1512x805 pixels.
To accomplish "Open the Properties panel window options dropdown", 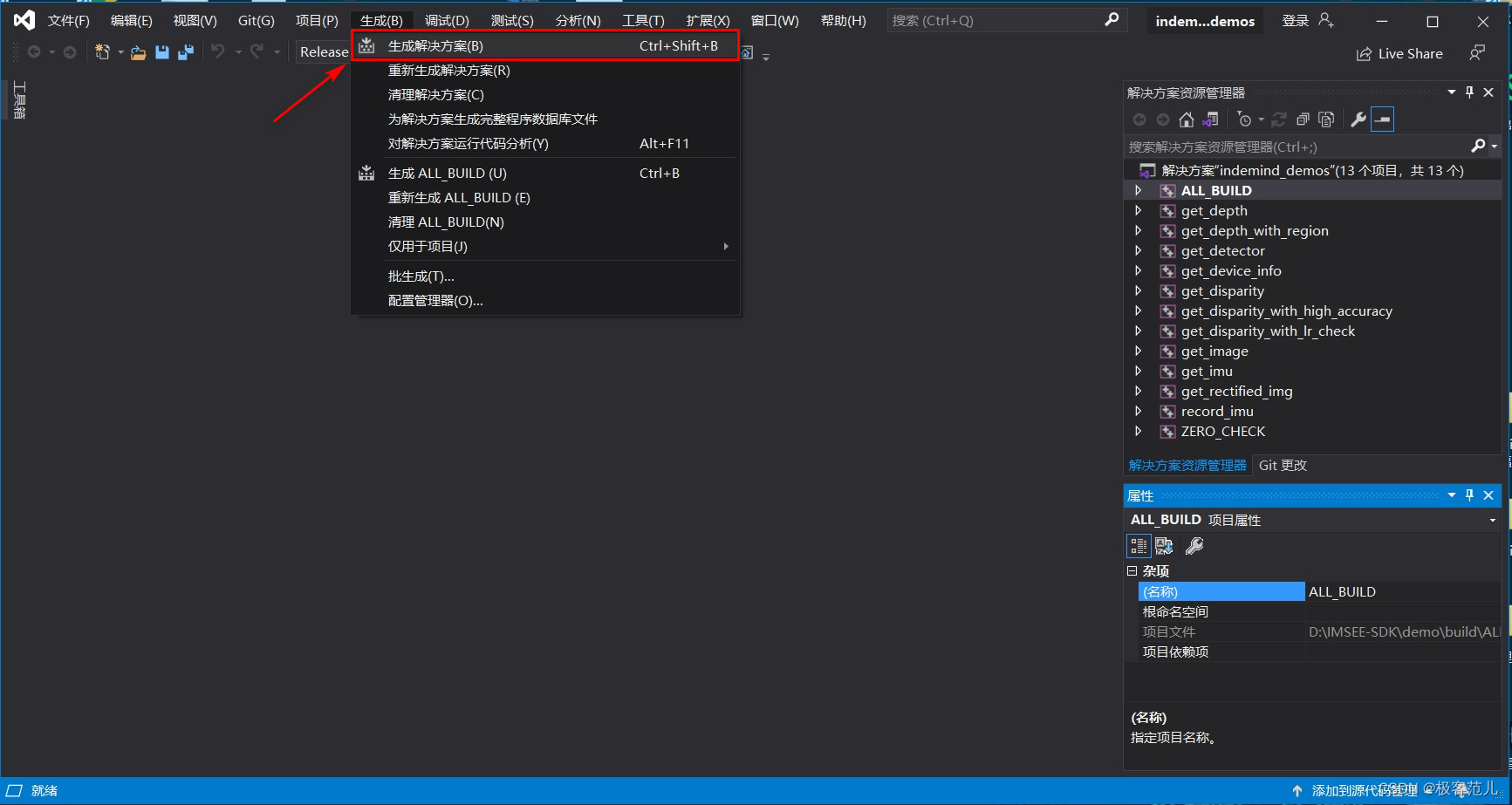I will [x=1452, y=495].
